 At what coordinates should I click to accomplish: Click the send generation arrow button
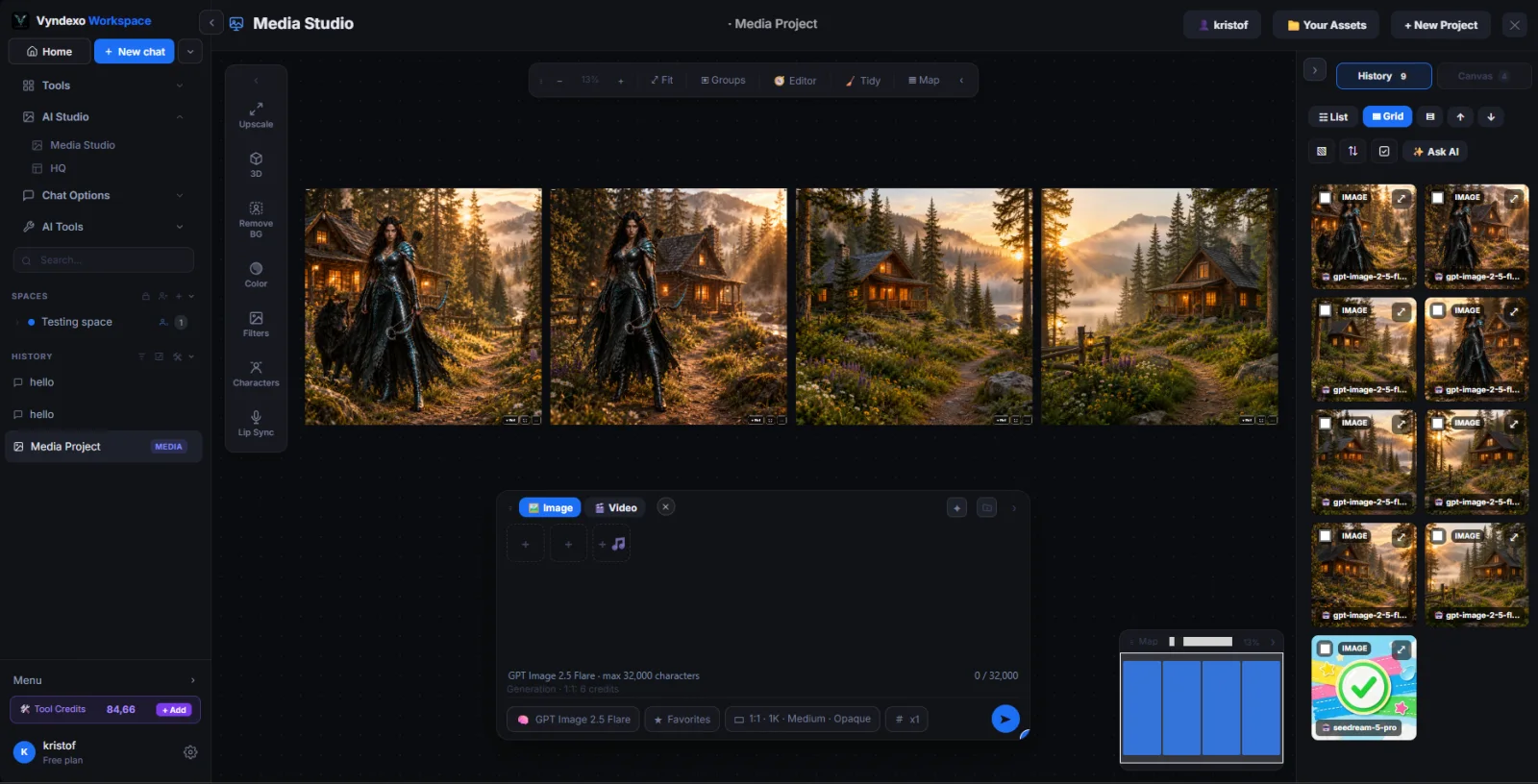pyautogui.click(x=1005, y=719)
